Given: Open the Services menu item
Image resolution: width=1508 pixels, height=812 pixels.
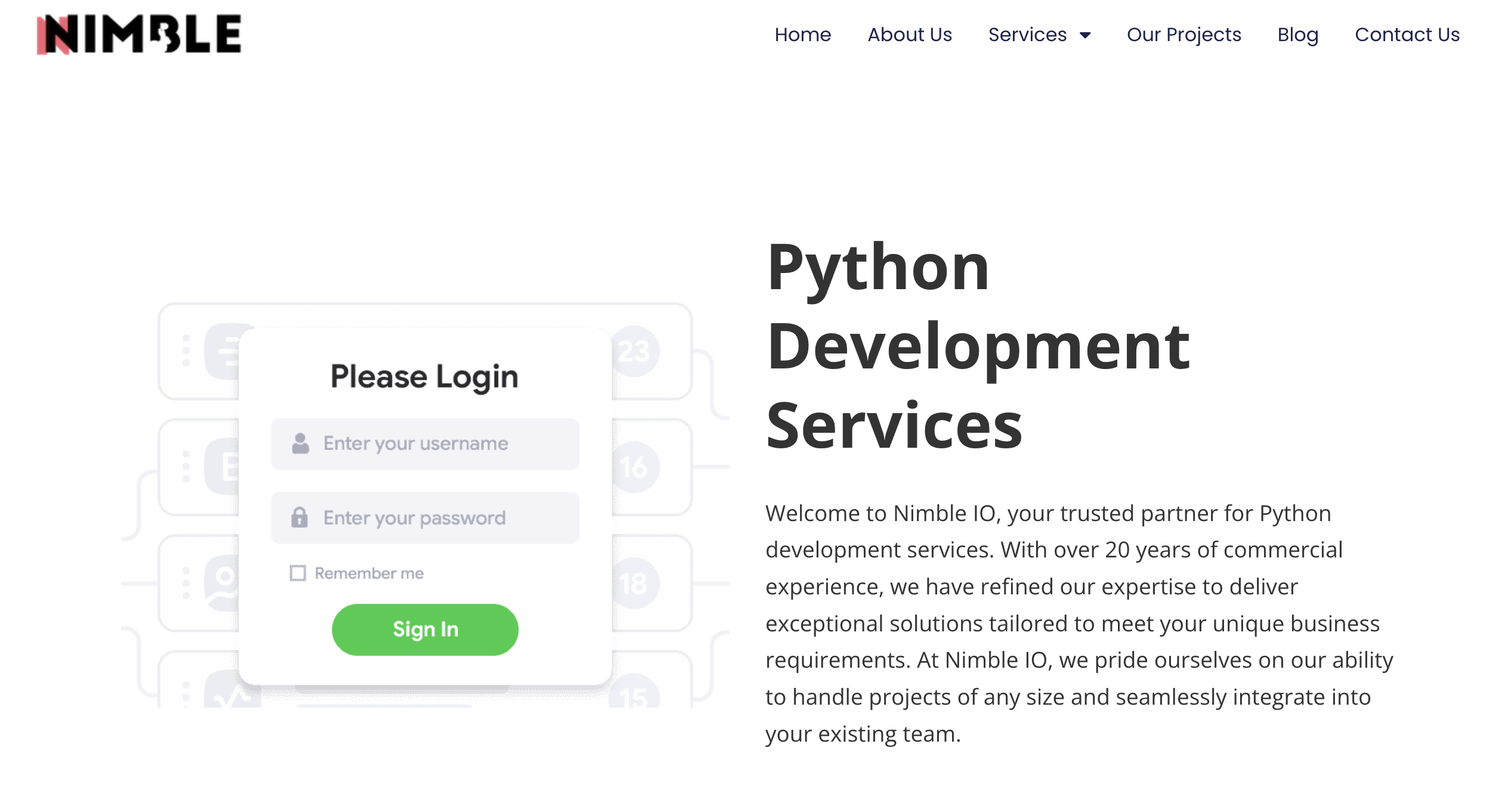Looking at the screenshot, I should 1027,35.
